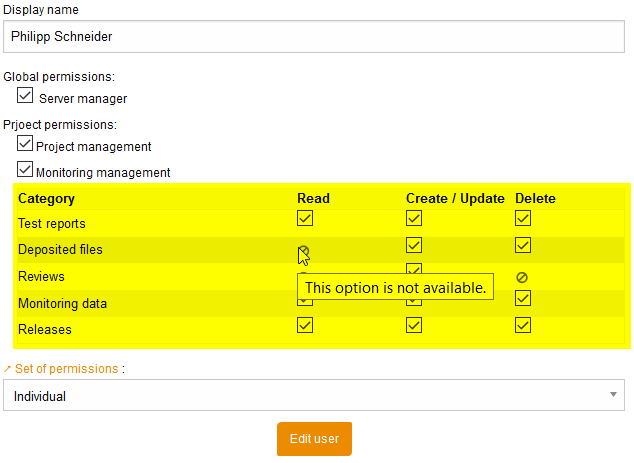634x463 pixels.
Task: Uncheck Read permission for Test reports
Action: 305,218
